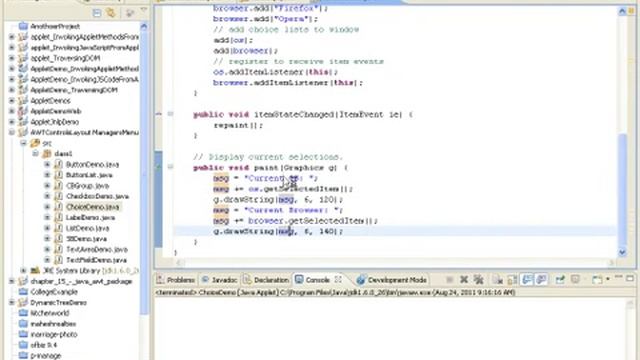Select the AnotherProject folder
Image resolution: width=640 pixels, height=360 pixels.
pyautogui.click(x=49, y=26)
